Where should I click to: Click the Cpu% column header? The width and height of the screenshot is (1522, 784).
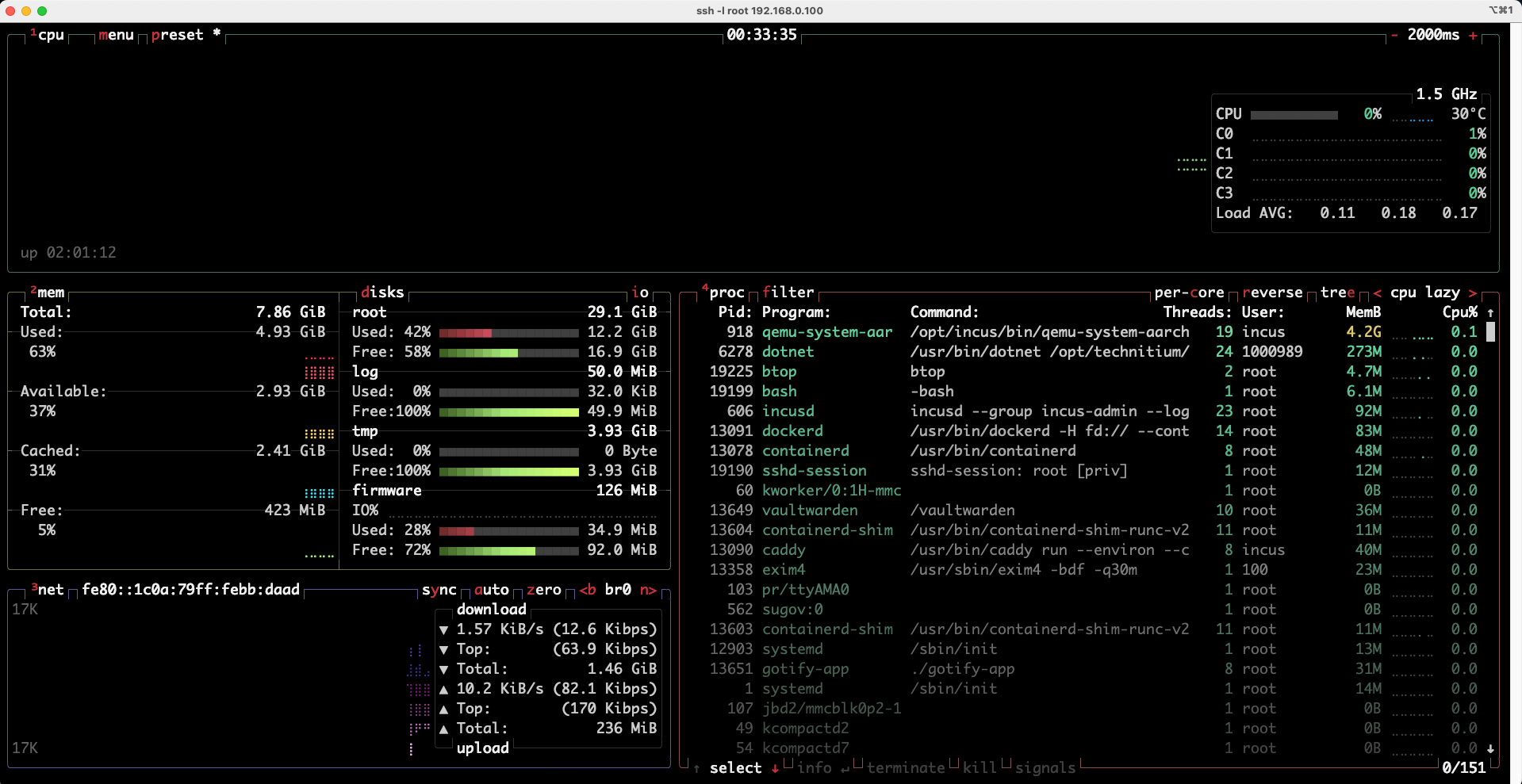coord(1460,312)
